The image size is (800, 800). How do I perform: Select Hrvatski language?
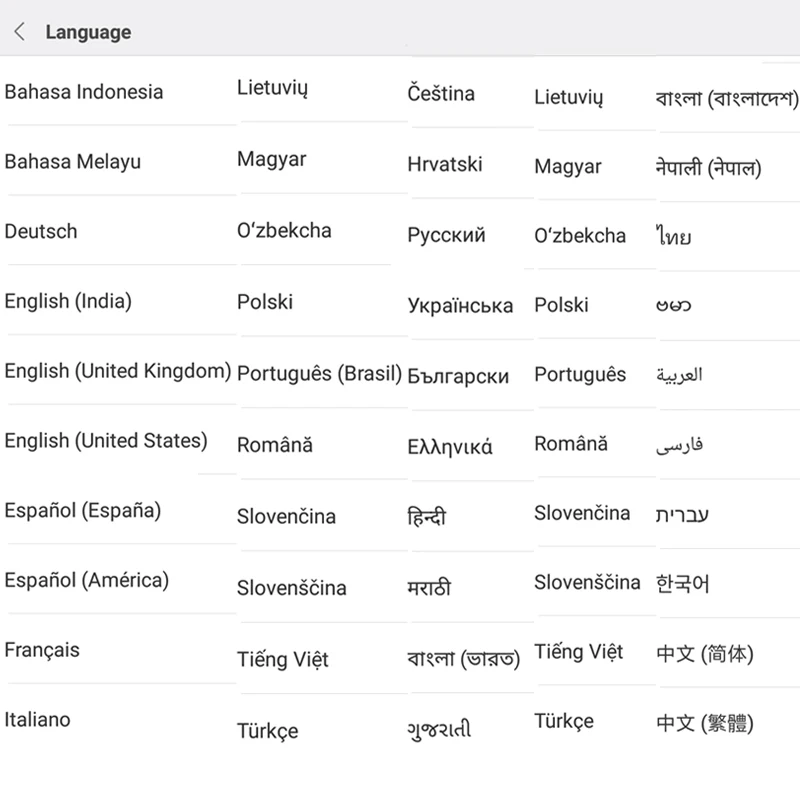click(x=444, y=164)
